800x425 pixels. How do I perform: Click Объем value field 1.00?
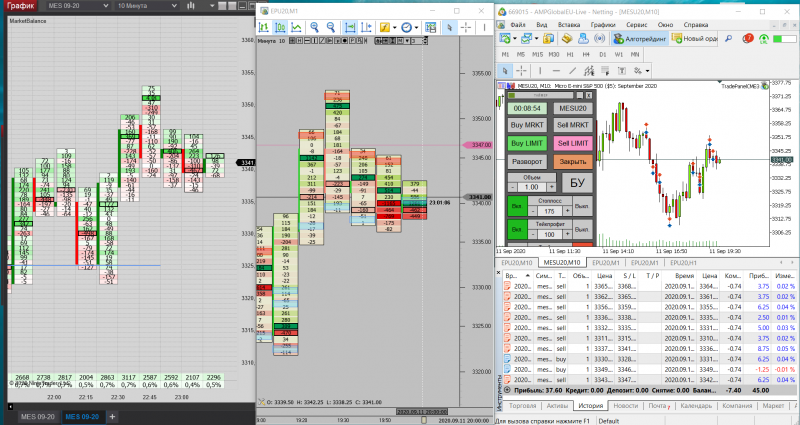[532, 187]
